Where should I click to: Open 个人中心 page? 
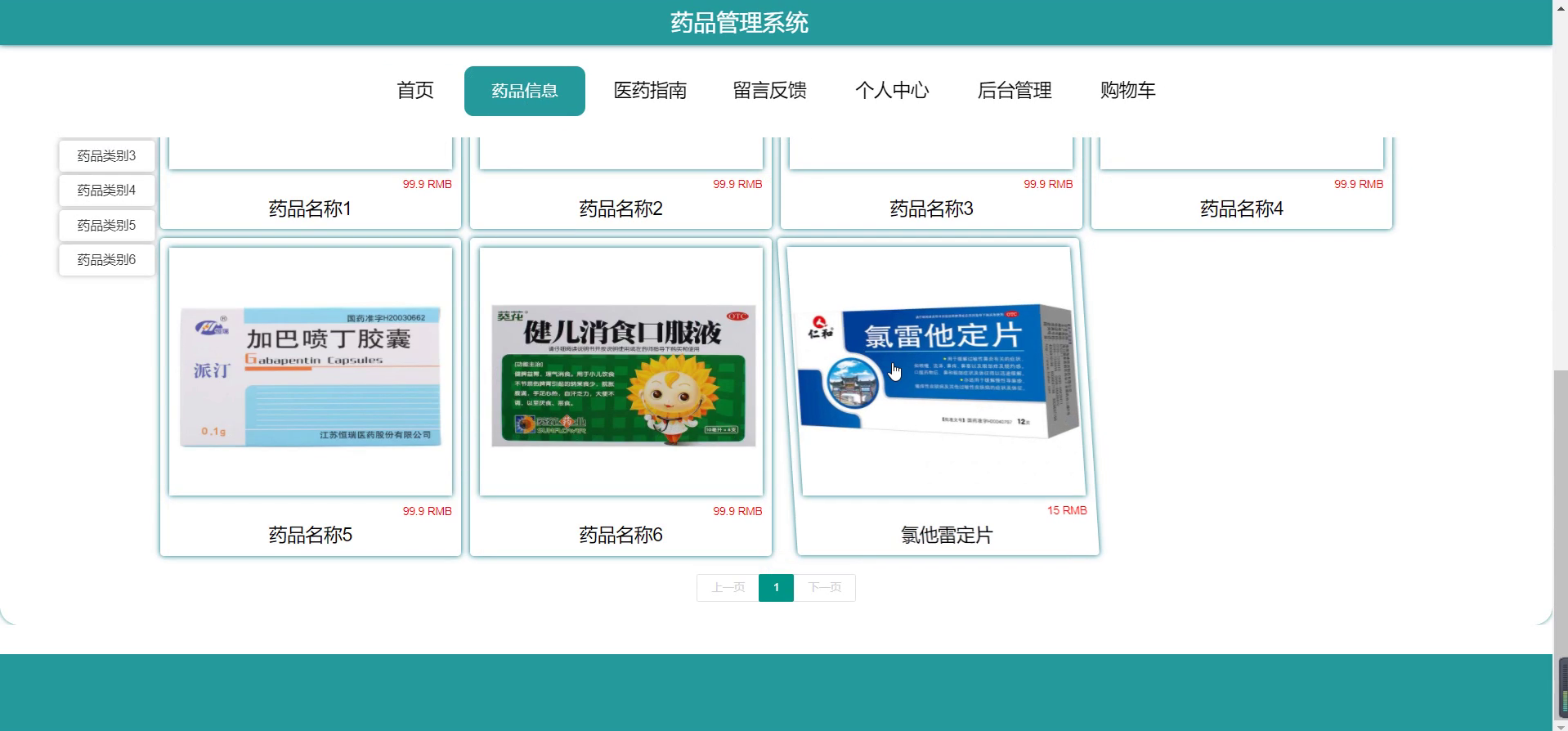click(892, 91)
